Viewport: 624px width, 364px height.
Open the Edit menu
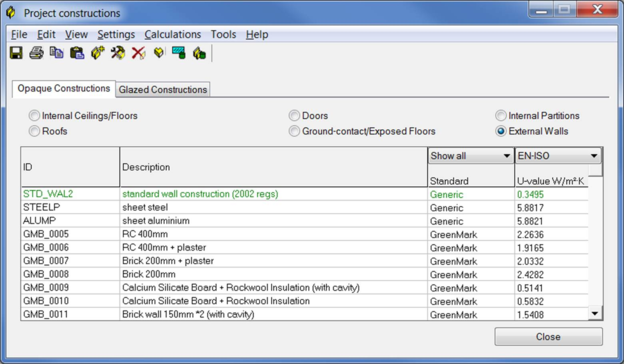click(x=46, y=35)
